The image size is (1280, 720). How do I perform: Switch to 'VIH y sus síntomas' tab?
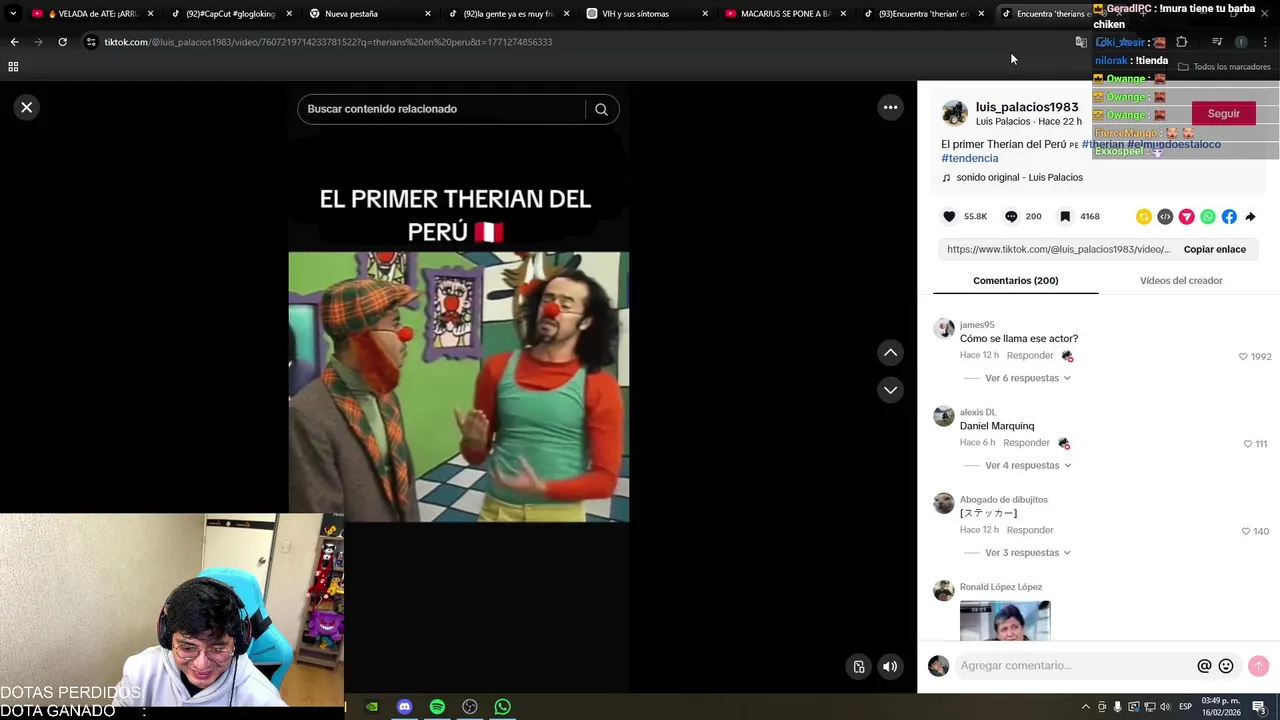click(647, 14)
